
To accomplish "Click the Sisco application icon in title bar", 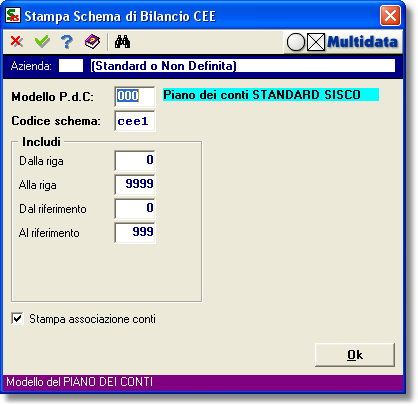I will coord(13,15).
